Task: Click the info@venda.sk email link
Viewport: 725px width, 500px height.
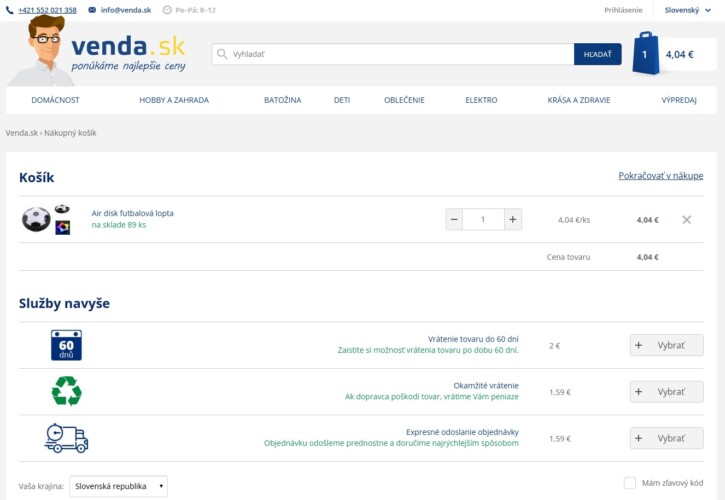Action: point(126,10)
